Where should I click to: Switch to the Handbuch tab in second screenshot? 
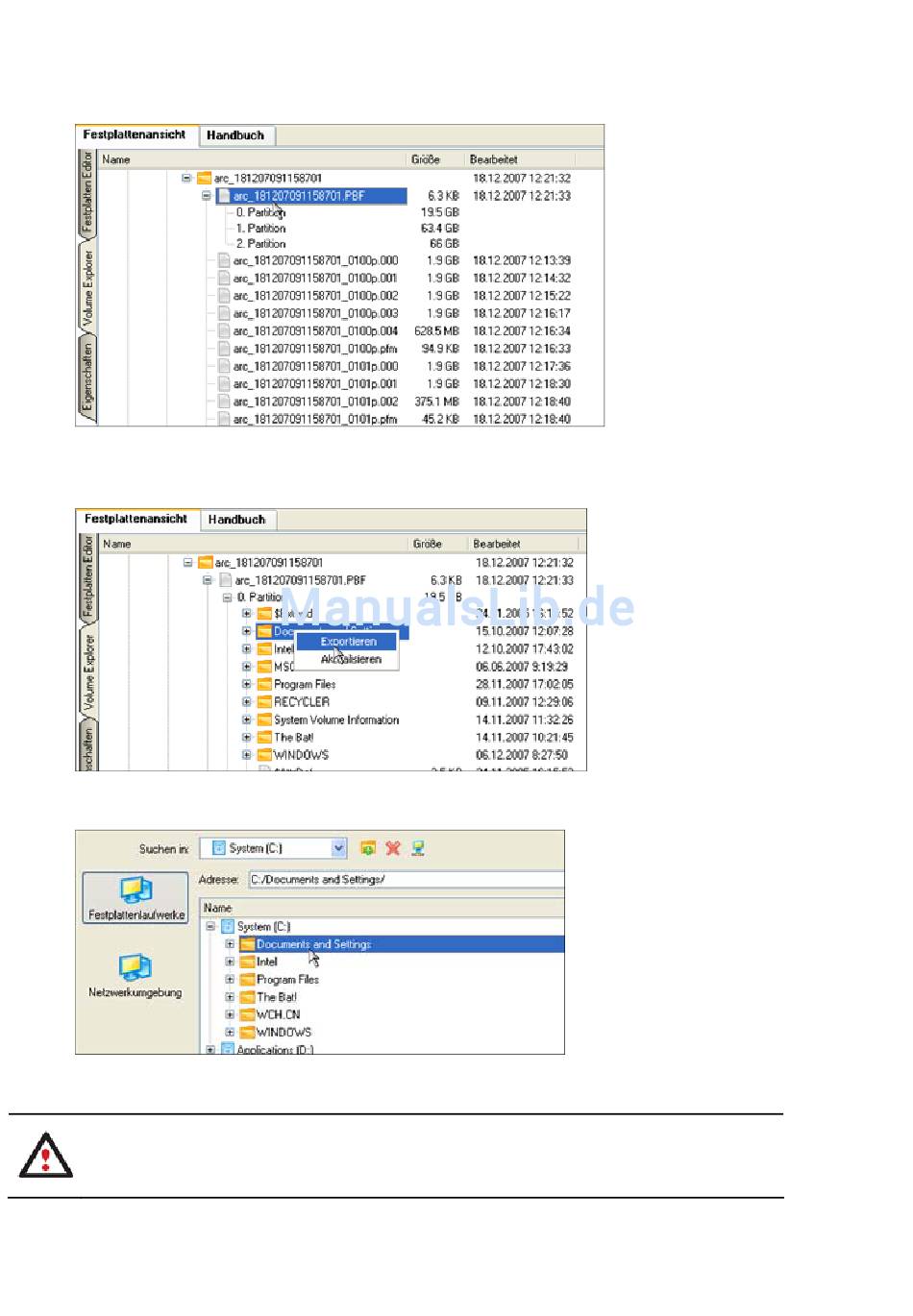[x=237, y=520]
